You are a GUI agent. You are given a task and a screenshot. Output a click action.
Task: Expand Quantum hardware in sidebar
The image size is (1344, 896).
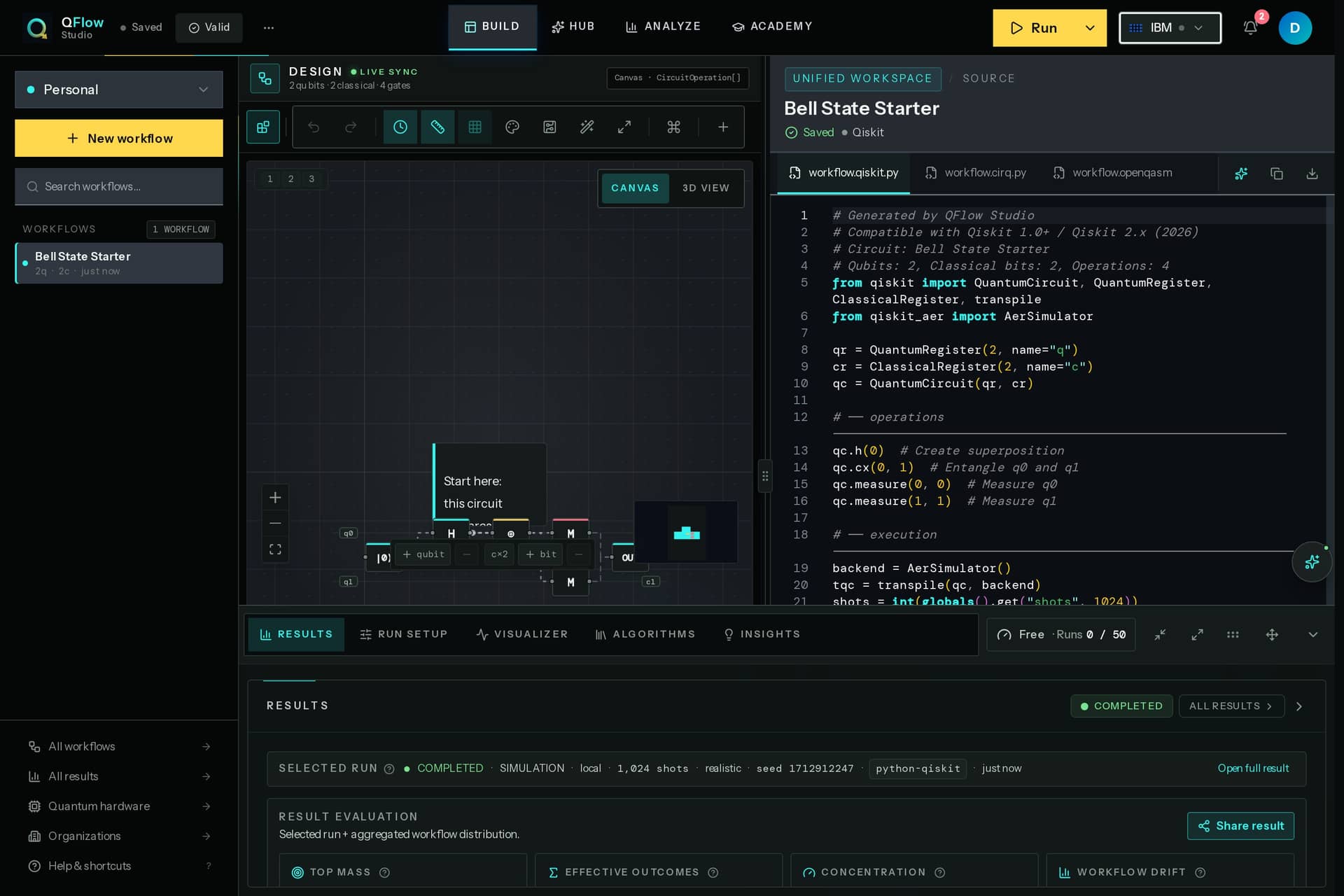[x=119, y=806]
